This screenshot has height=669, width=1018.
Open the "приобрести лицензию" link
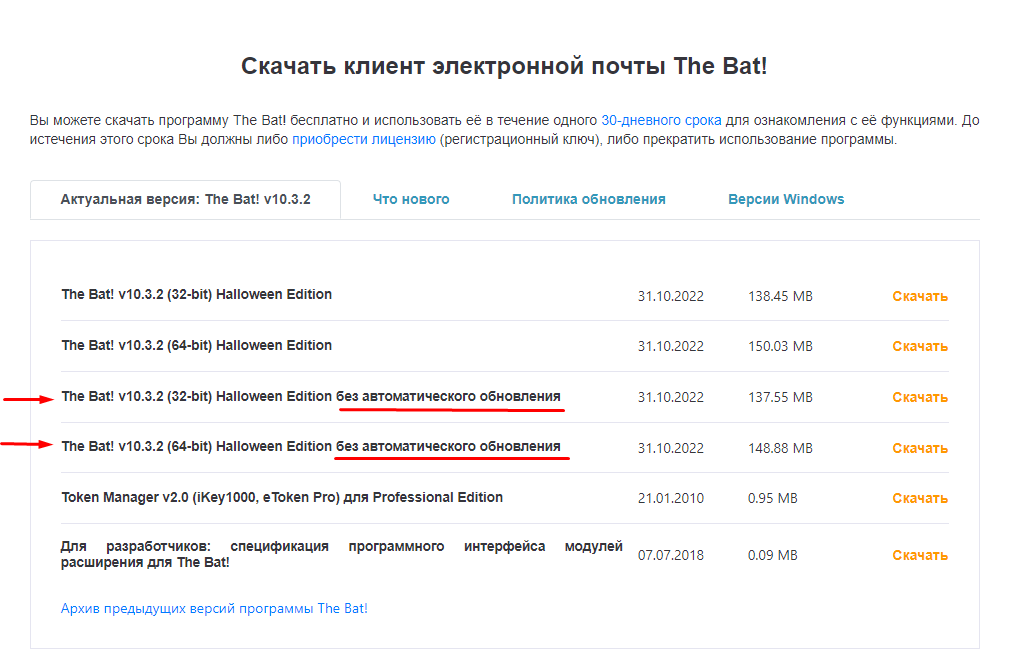coord(364,139)
